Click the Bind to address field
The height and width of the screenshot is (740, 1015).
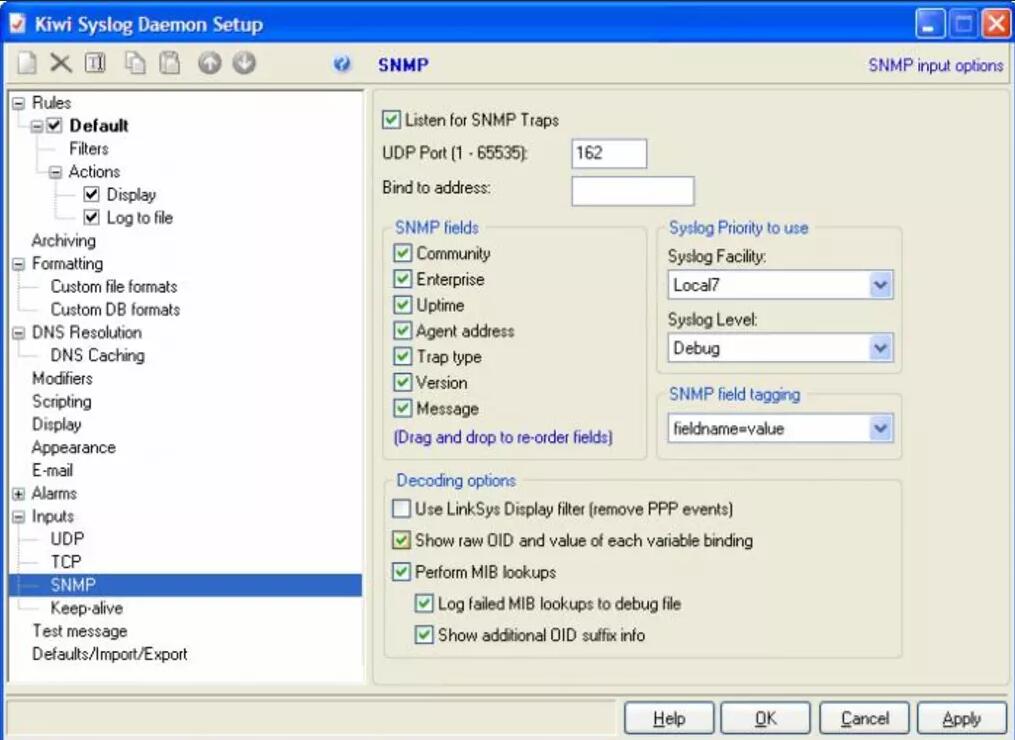pos(633,191)
